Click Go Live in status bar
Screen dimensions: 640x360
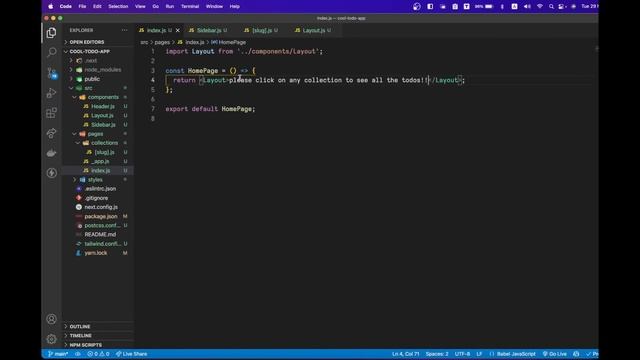click(x=555, y=354)
